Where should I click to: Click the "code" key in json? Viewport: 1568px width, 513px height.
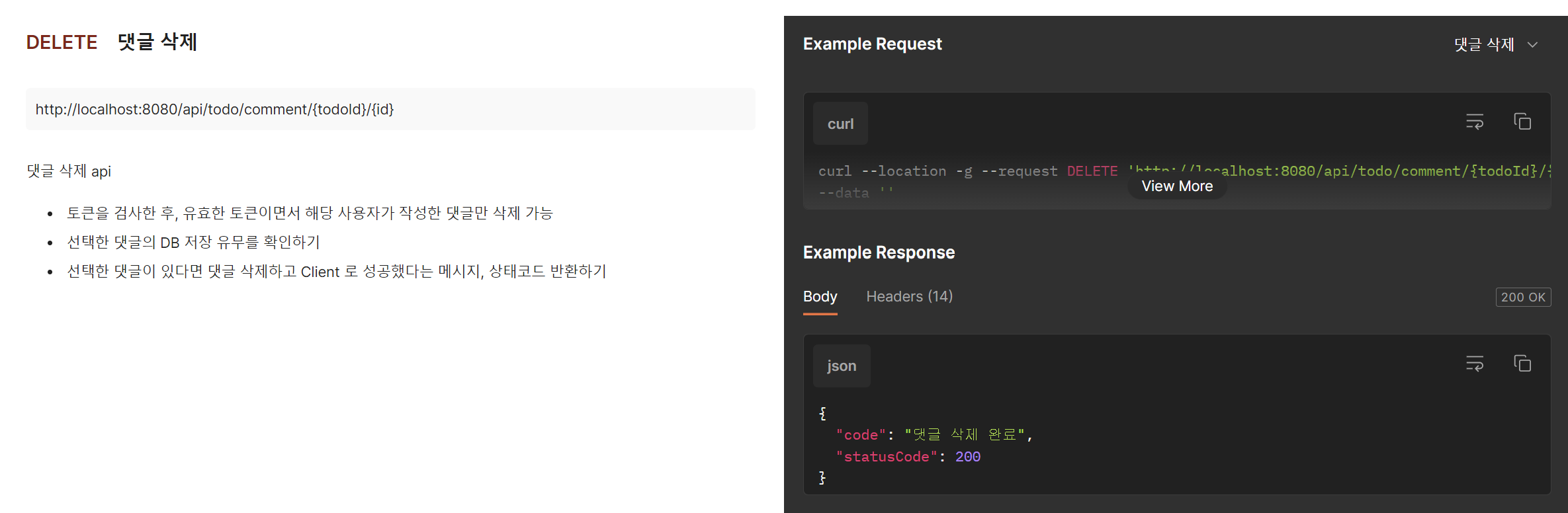click(861, 434)
